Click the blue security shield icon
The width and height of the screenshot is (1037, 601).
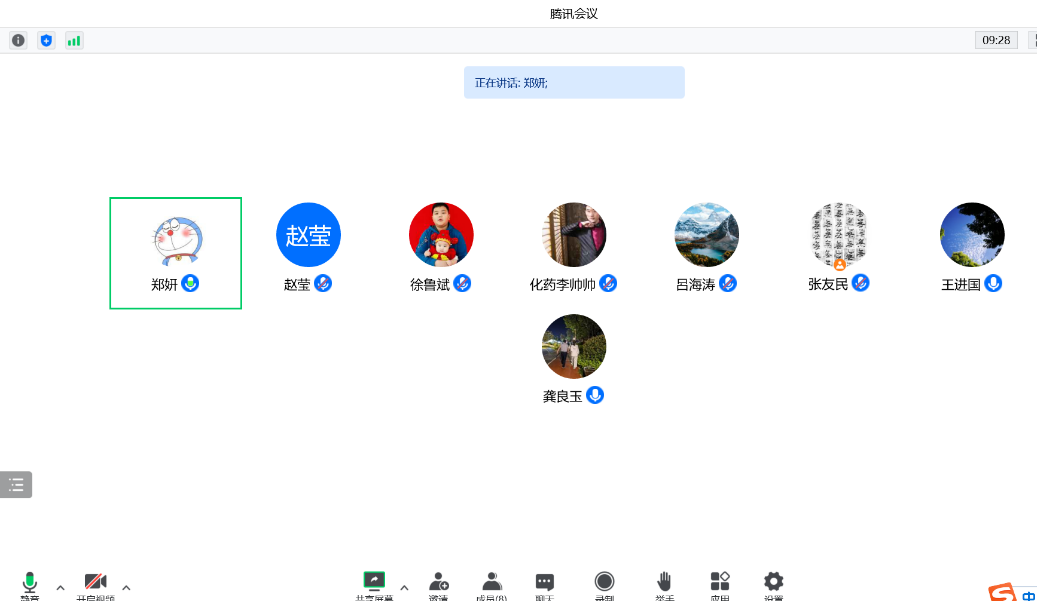point(46,40)
